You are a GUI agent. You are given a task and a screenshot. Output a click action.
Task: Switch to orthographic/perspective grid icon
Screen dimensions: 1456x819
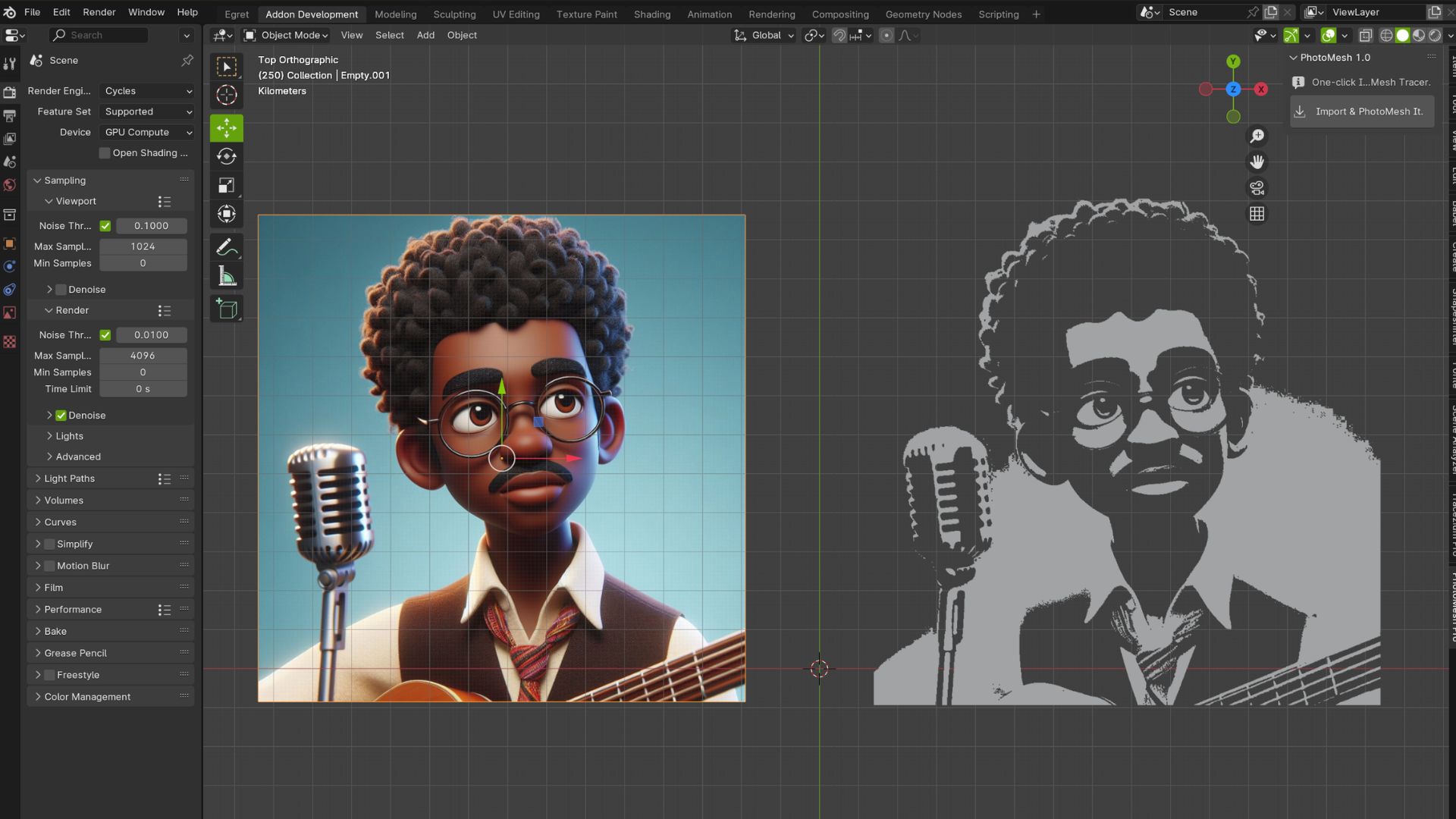(x=1257, y=214)
